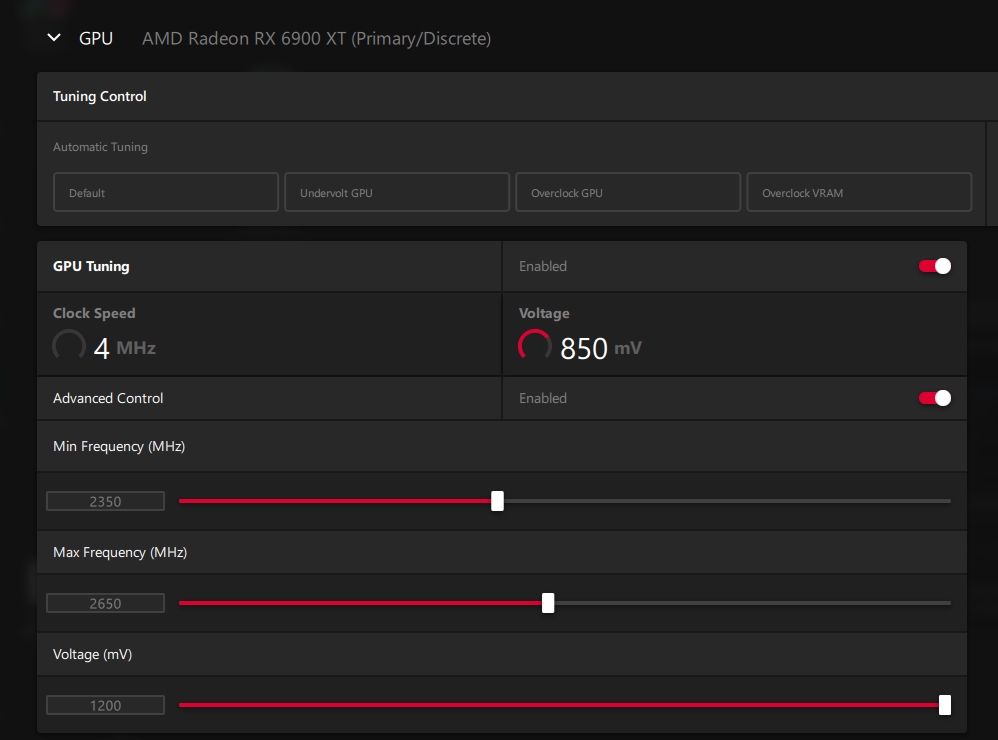This screenshot has height=740, width=998.
Task: Collapse the GPU section chevron
Action: 54,39
